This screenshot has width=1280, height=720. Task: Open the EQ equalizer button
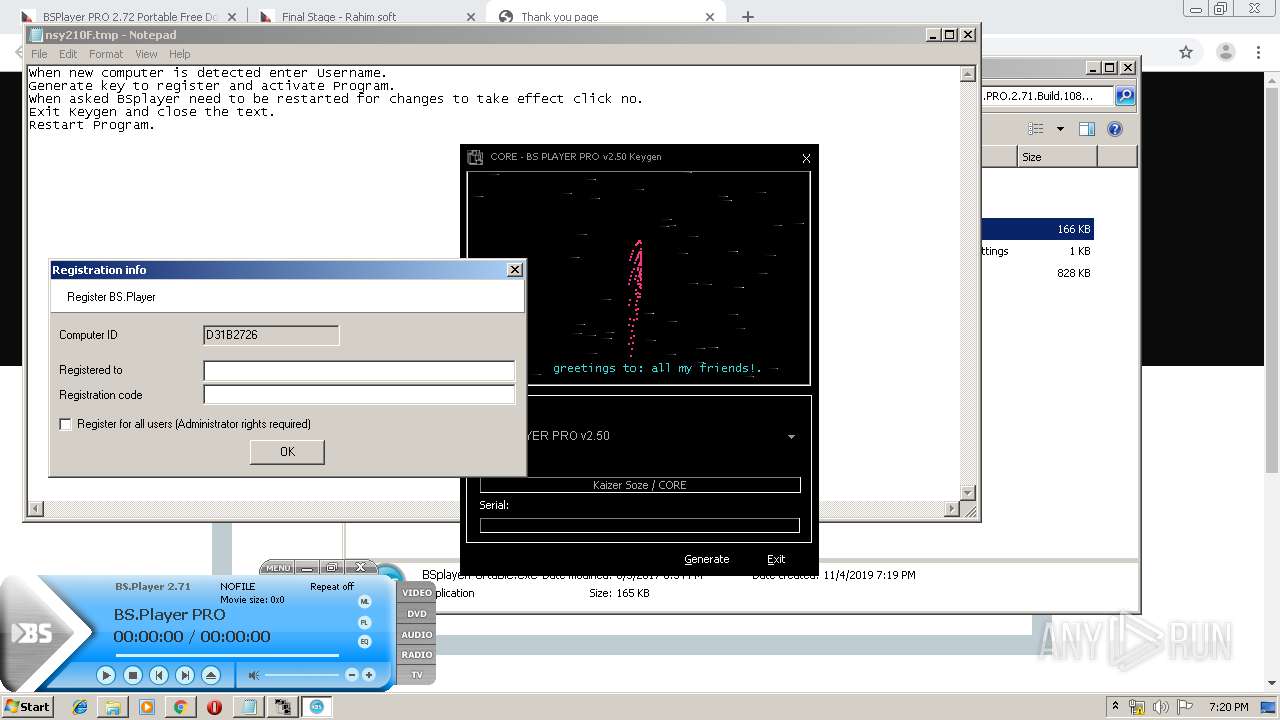point(364,641)
